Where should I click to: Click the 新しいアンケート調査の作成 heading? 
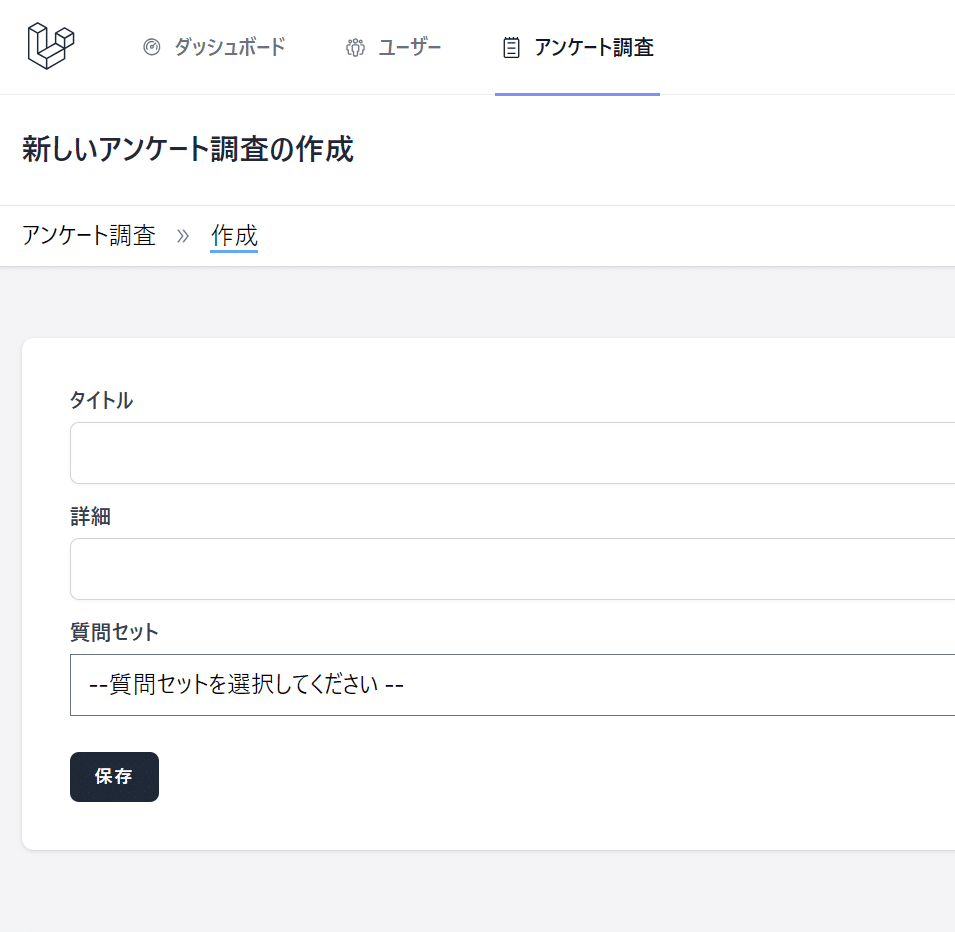(188, 149)
